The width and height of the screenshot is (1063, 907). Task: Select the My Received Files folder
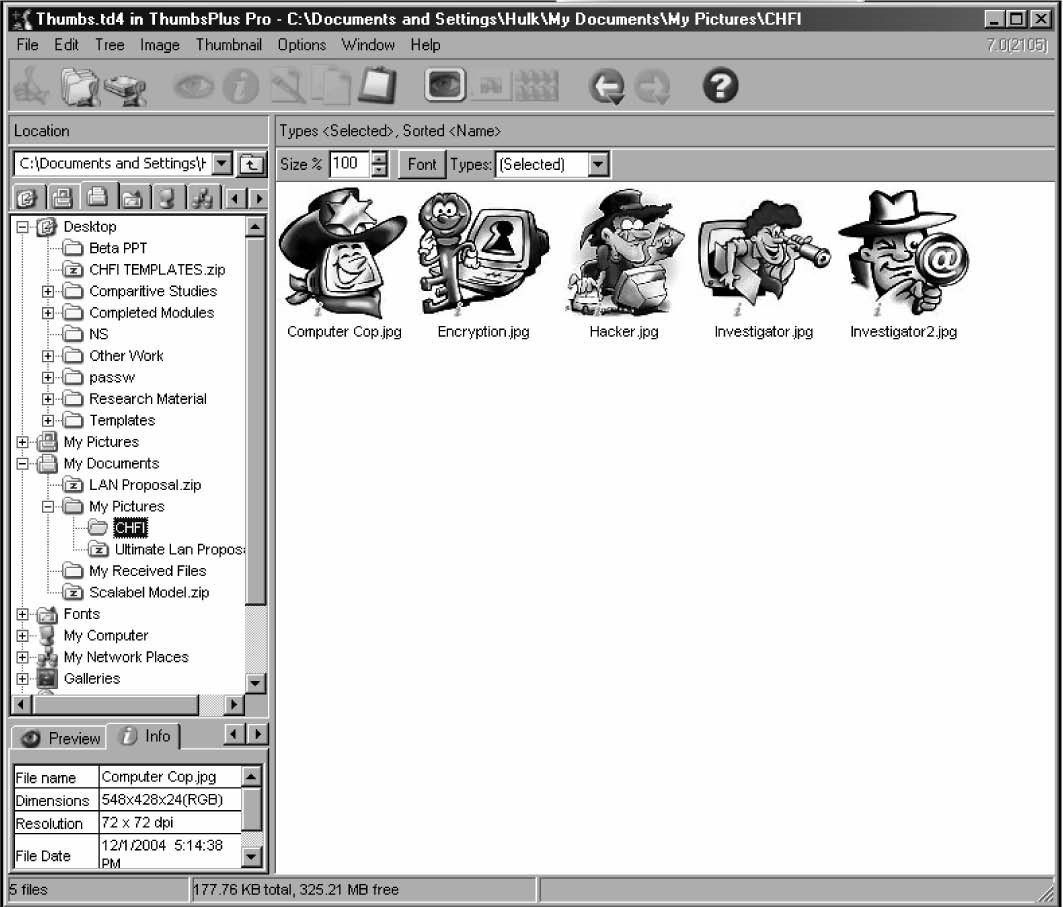147,571
